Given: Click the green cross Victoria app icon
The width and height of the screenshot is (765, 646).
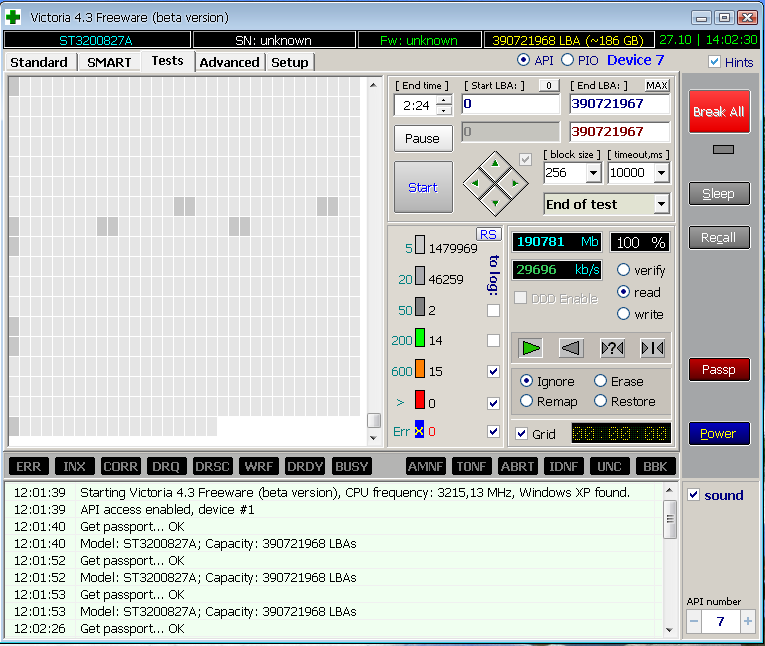Looking at the screenshot, I should [x=13, y=18].
